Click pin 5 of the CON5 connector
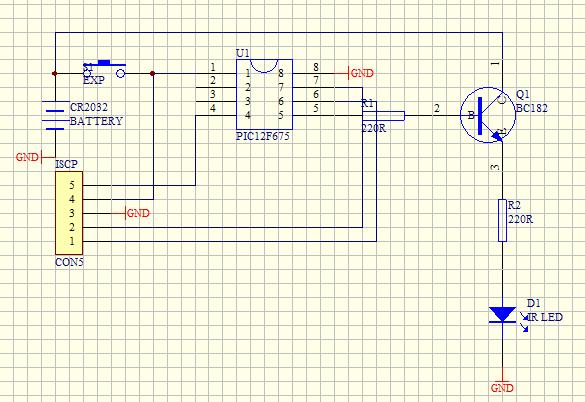Screen dimensions: 585x402 click(x=72, y=185)
